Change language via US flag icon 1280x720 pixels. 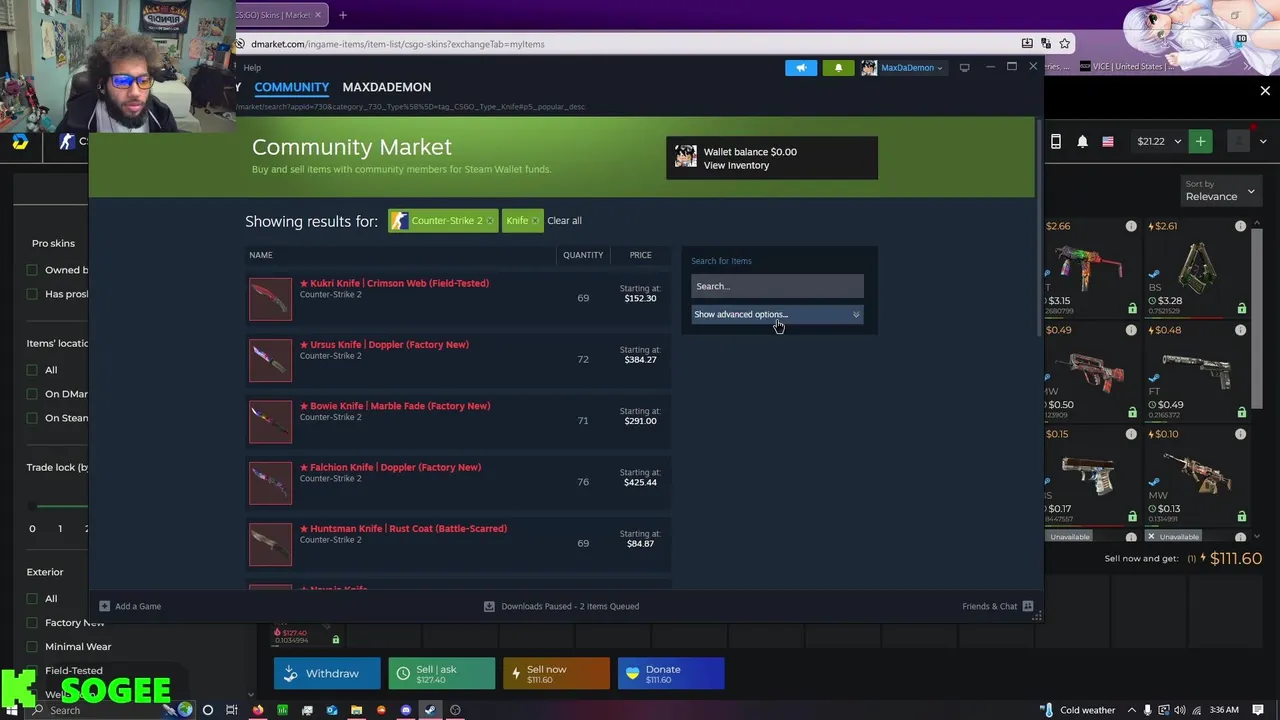pyautogui.click(x=1108, y=142)
